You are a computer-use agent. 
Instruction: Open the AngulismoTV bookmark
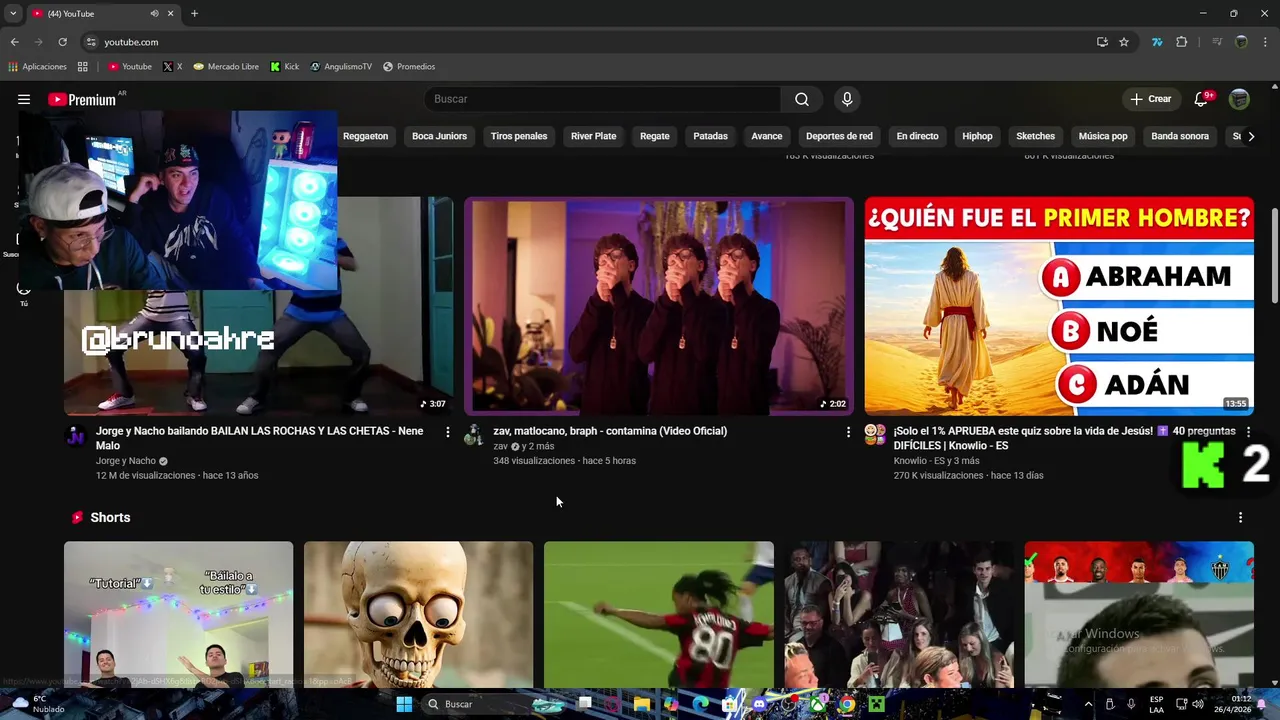point(341,67)
